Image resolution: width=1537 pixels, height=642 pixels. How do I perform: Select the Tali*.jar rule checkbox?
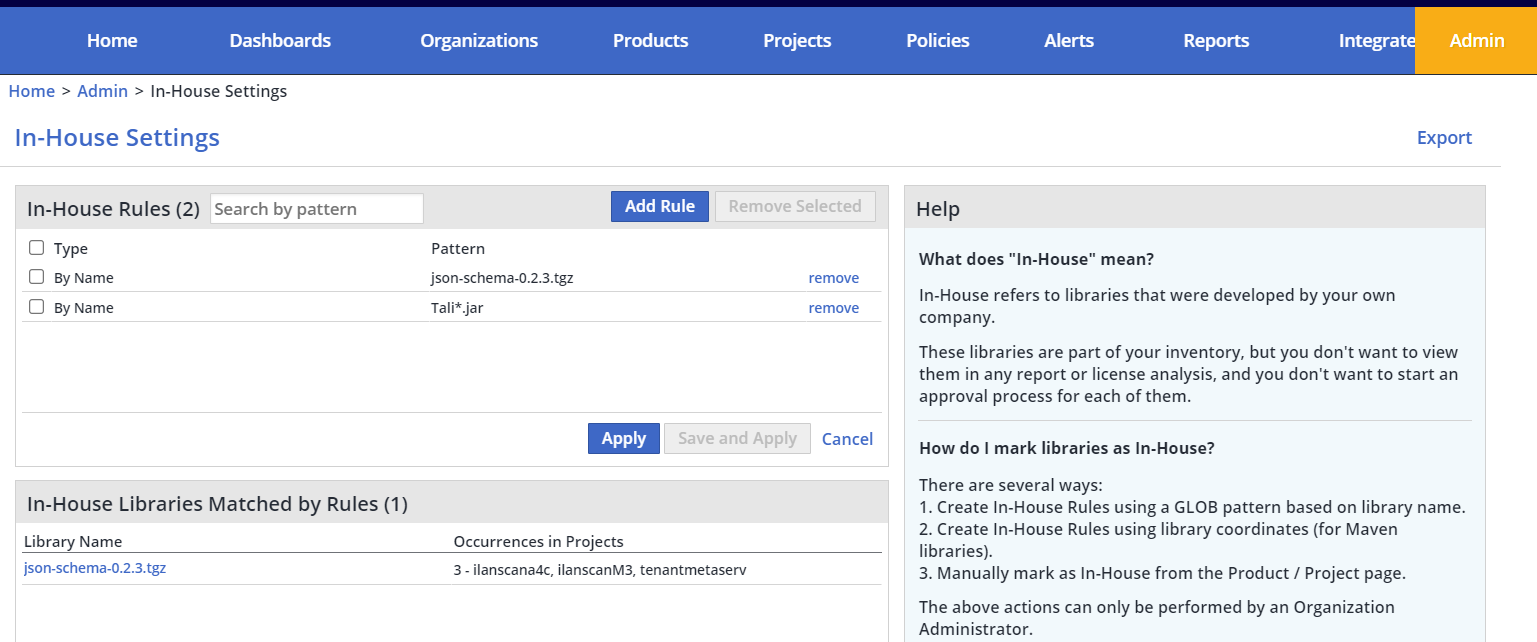(x=37, y=307)
